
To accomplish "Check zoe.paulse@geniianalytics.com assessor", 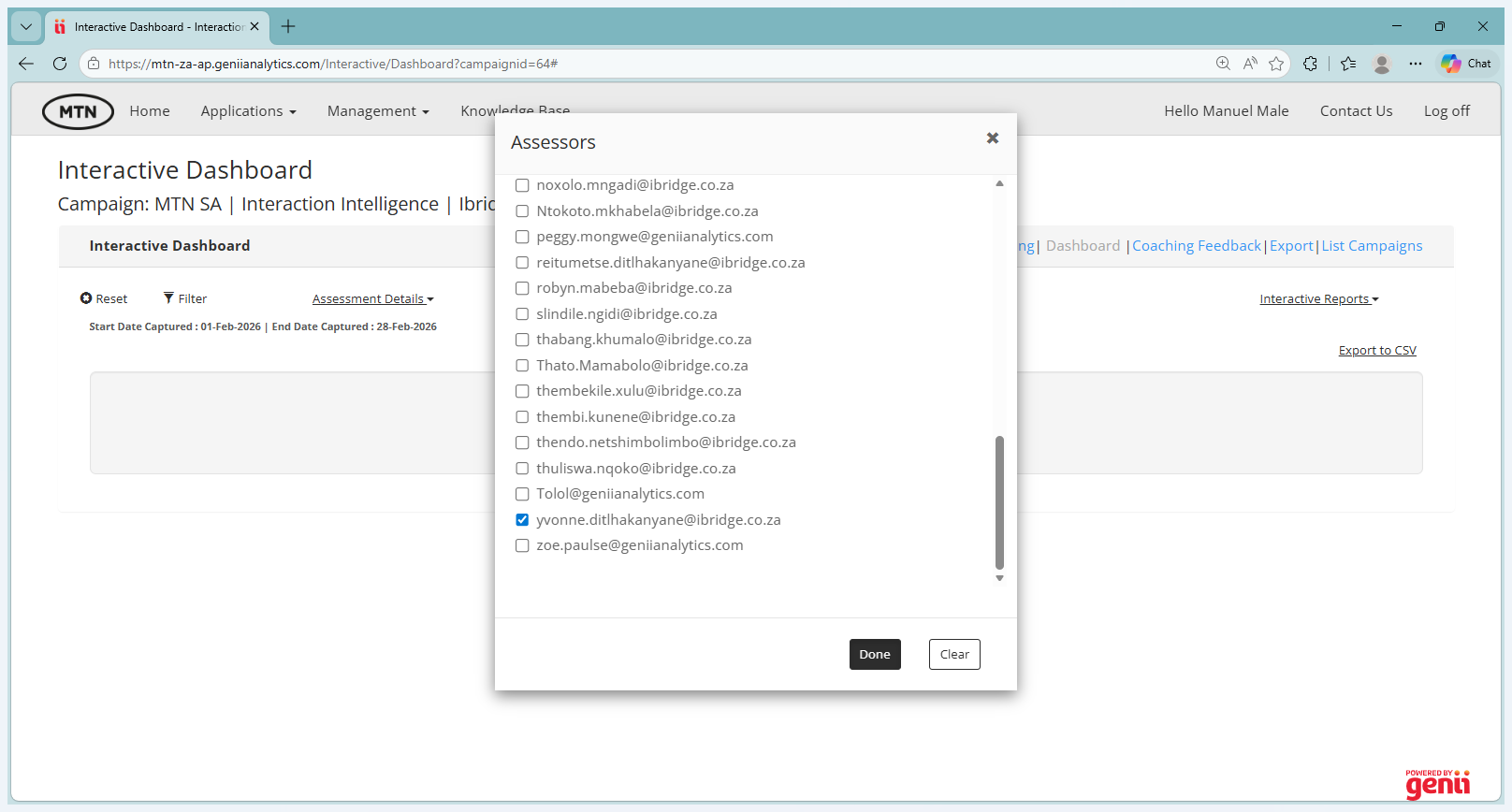I will (522, 545).
